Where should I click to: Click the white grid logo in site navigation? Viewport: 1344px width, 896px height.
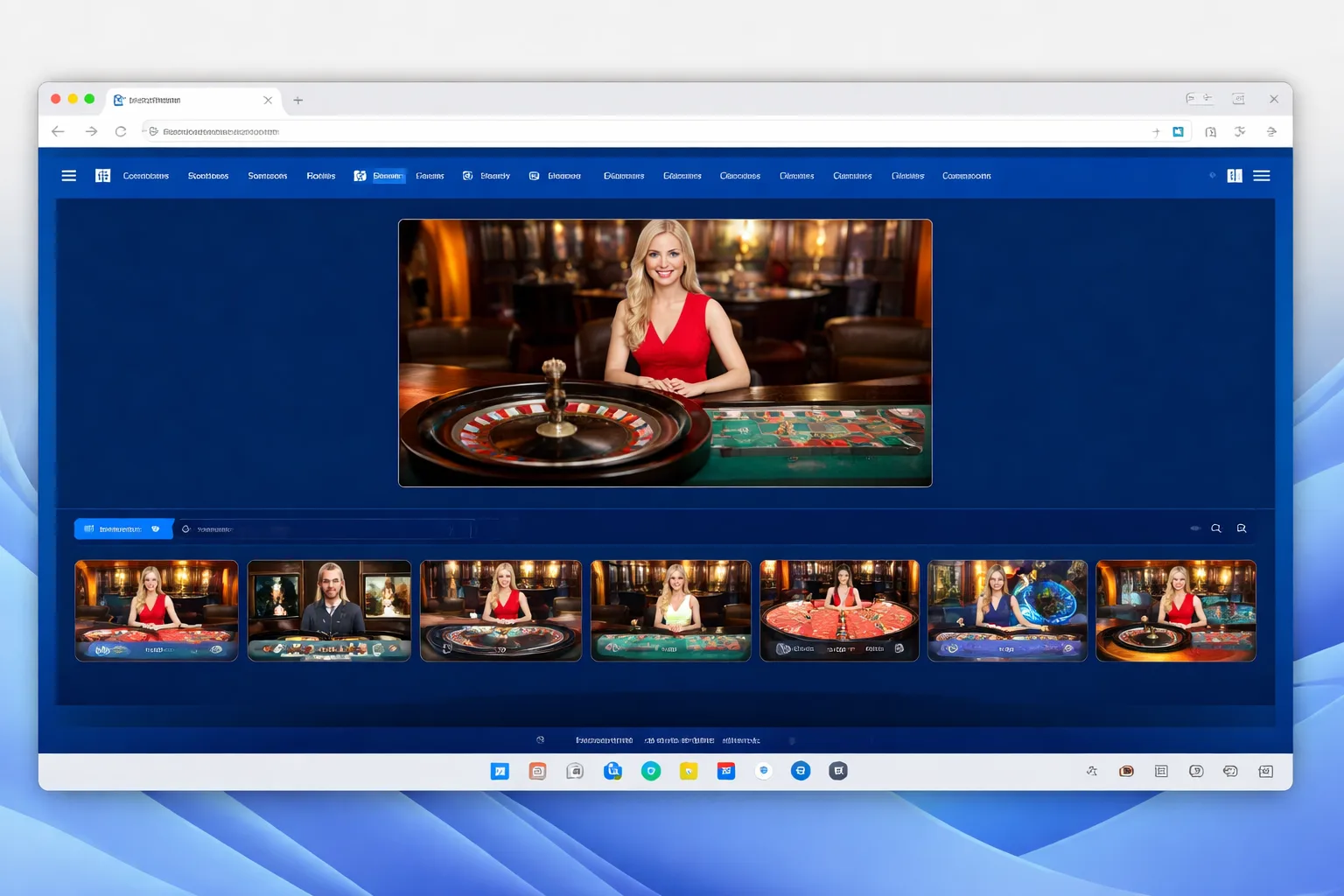point(102,176)
